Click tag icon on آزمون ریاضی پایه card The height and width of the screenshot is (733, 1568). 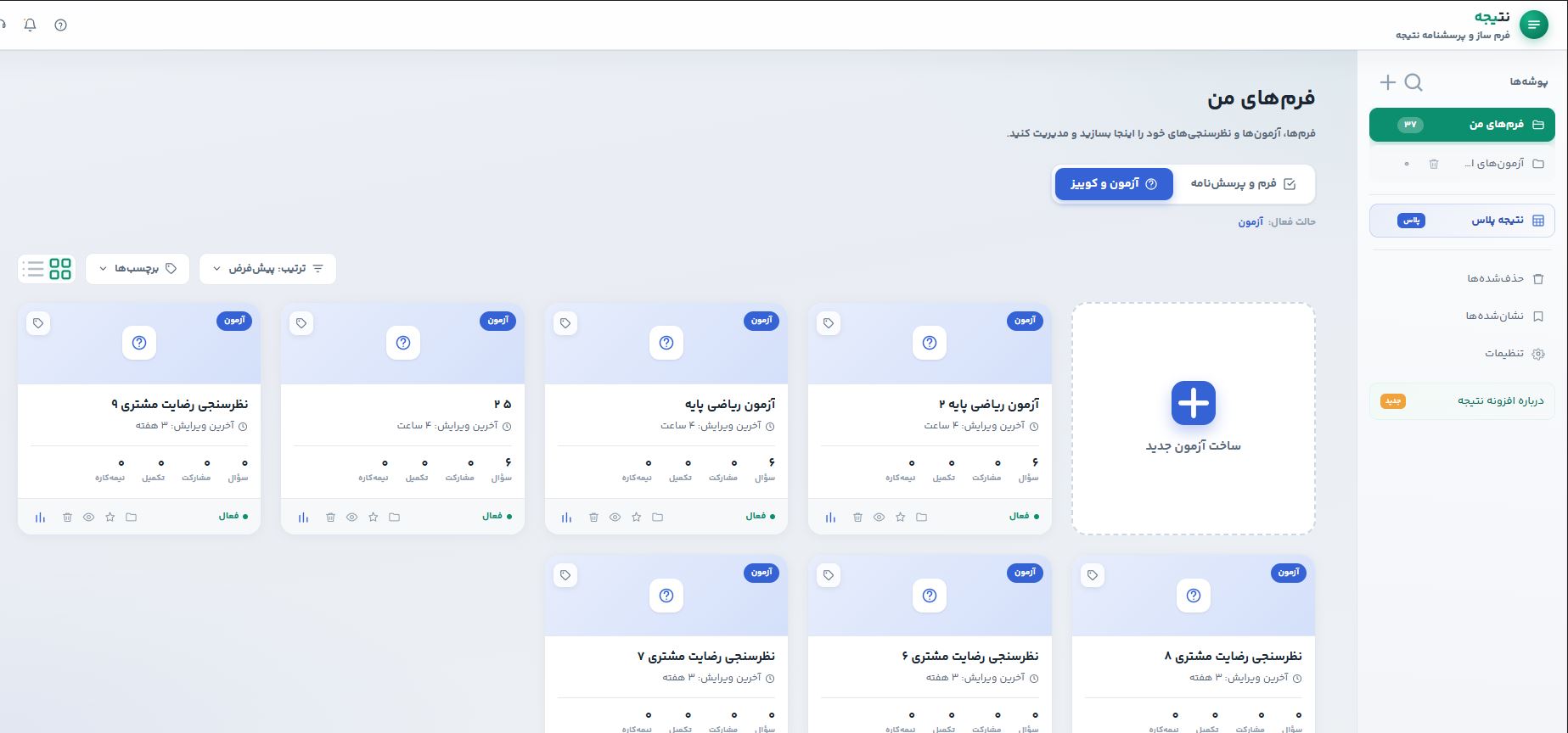coord(565,323)
